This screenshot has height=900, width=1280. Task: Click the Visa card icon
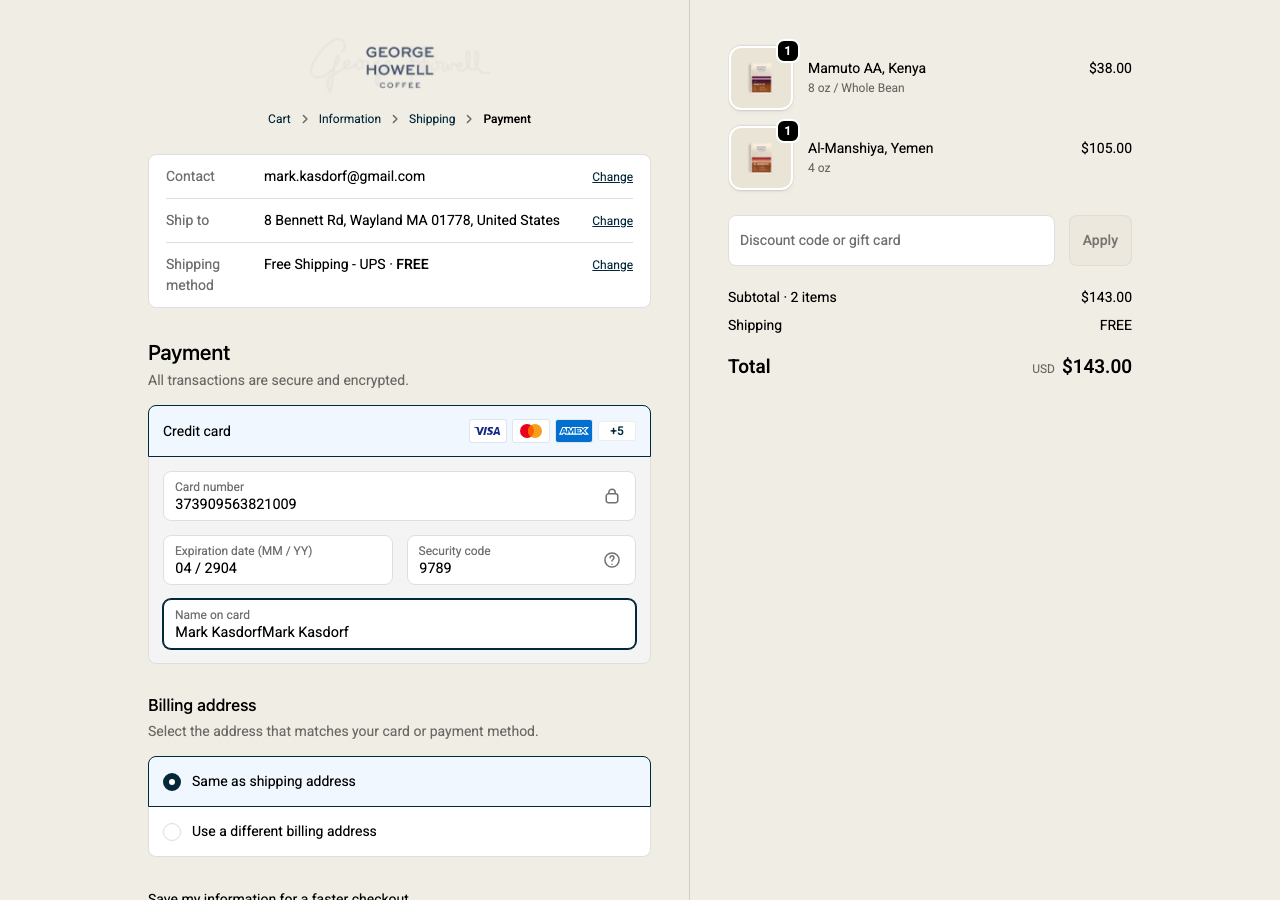tap(488, 431)
